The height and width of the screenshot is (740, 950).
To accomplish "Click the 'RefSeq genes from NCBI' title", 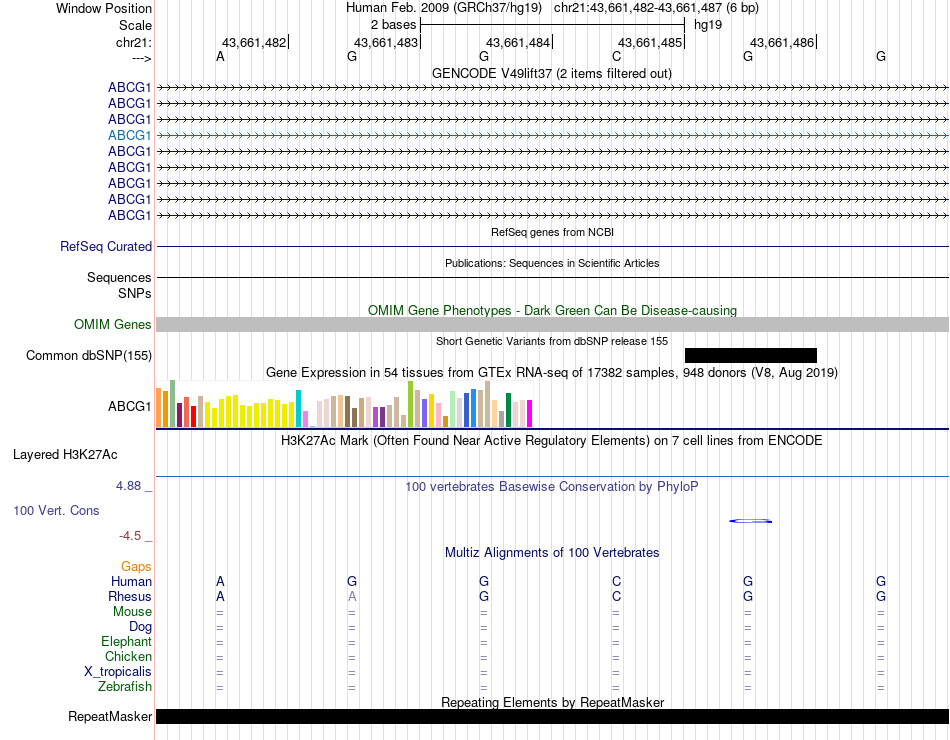I will click(x=552, y=232).
